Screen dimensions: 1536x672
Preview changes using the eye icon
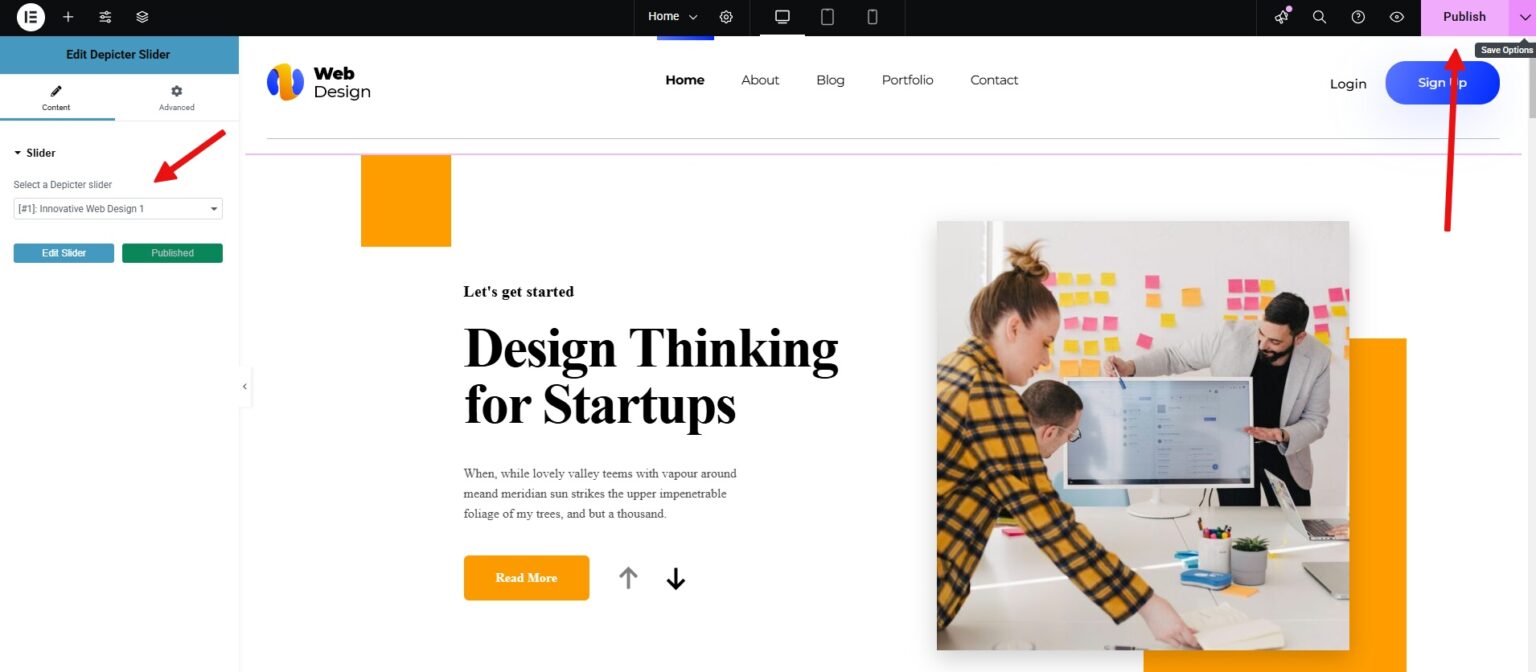coord(1396,17)
